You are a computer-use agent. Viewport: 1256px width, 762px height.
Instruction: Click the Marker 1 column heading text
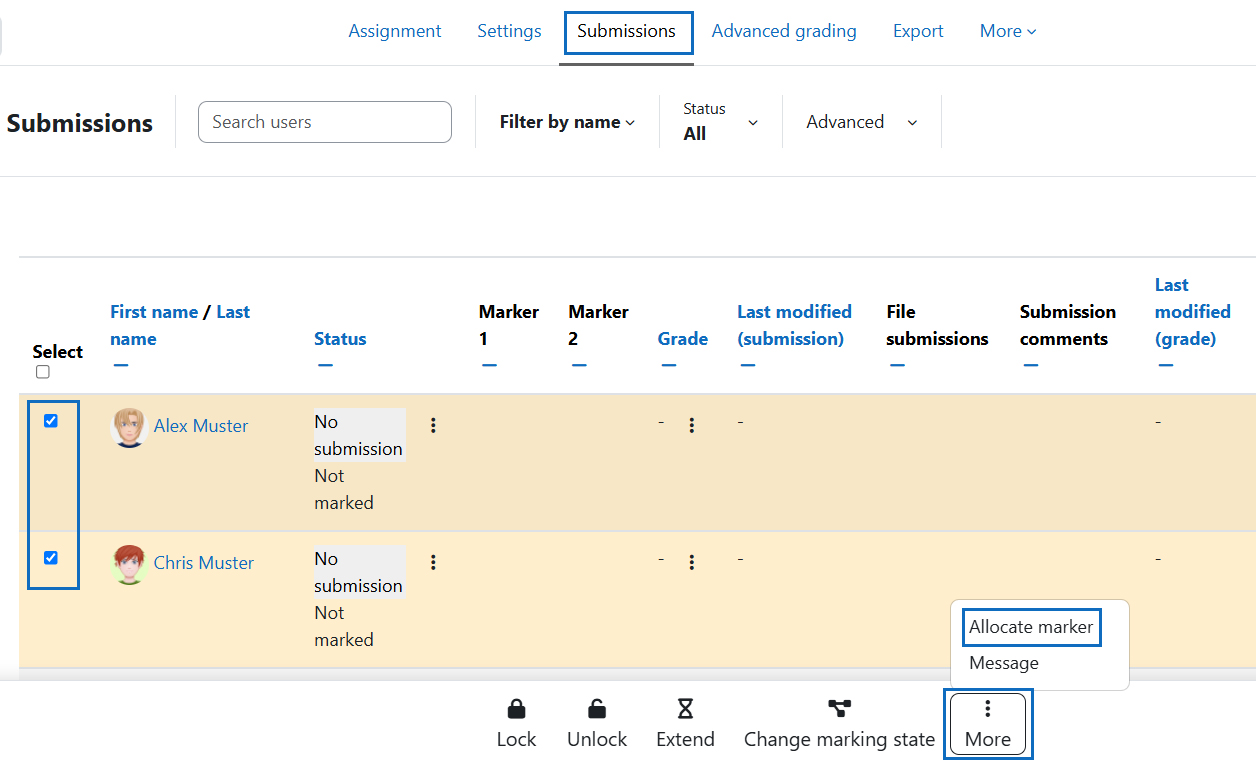pyautogui.click(x=509, y=325)
